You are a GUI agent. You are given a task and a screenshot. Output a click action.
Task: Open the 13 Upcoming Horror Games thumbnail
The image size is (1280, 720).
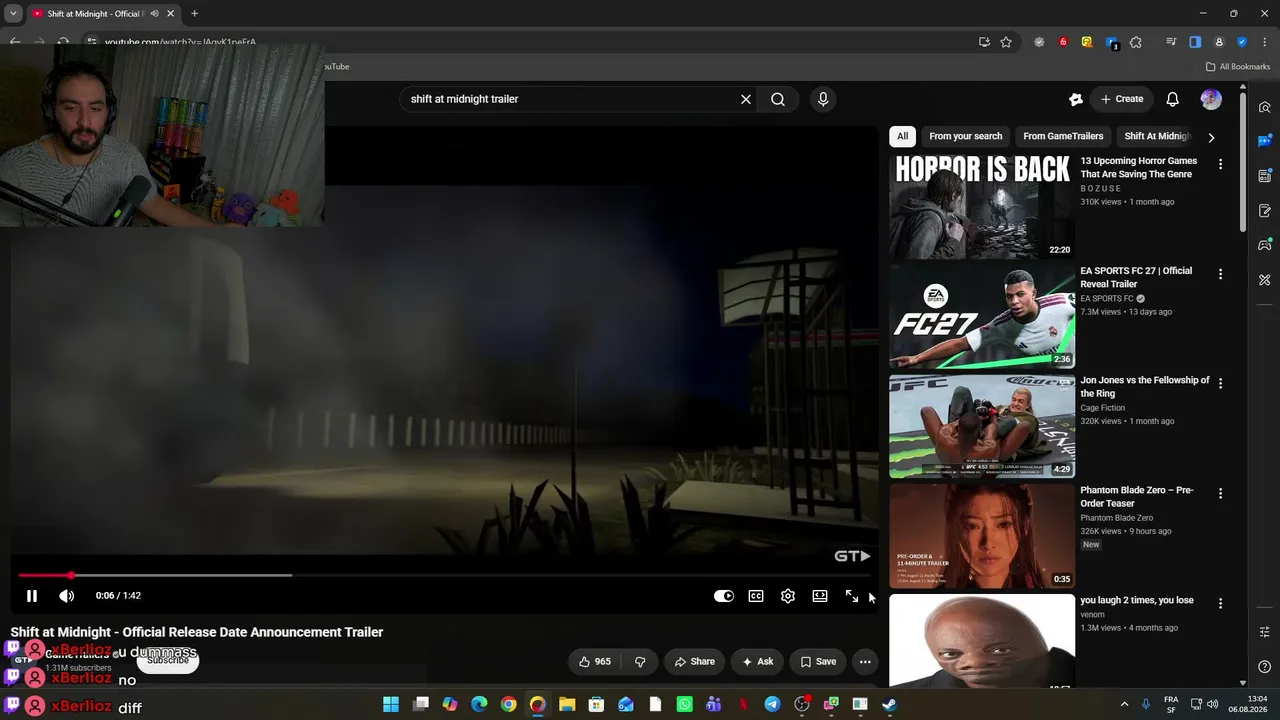(982, 207)
